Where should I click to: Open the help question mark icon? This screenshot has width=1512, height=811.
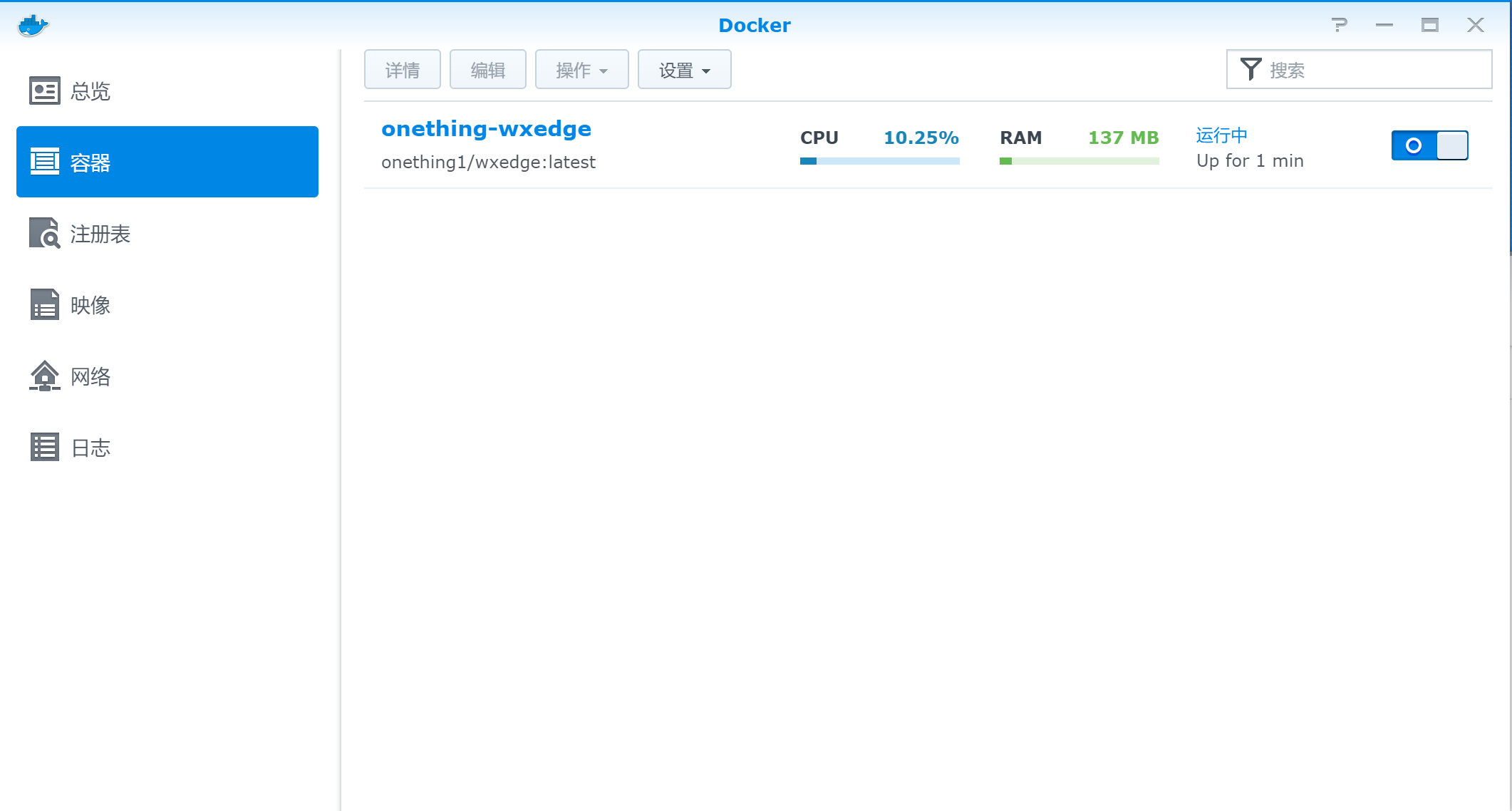point(1340,25)
